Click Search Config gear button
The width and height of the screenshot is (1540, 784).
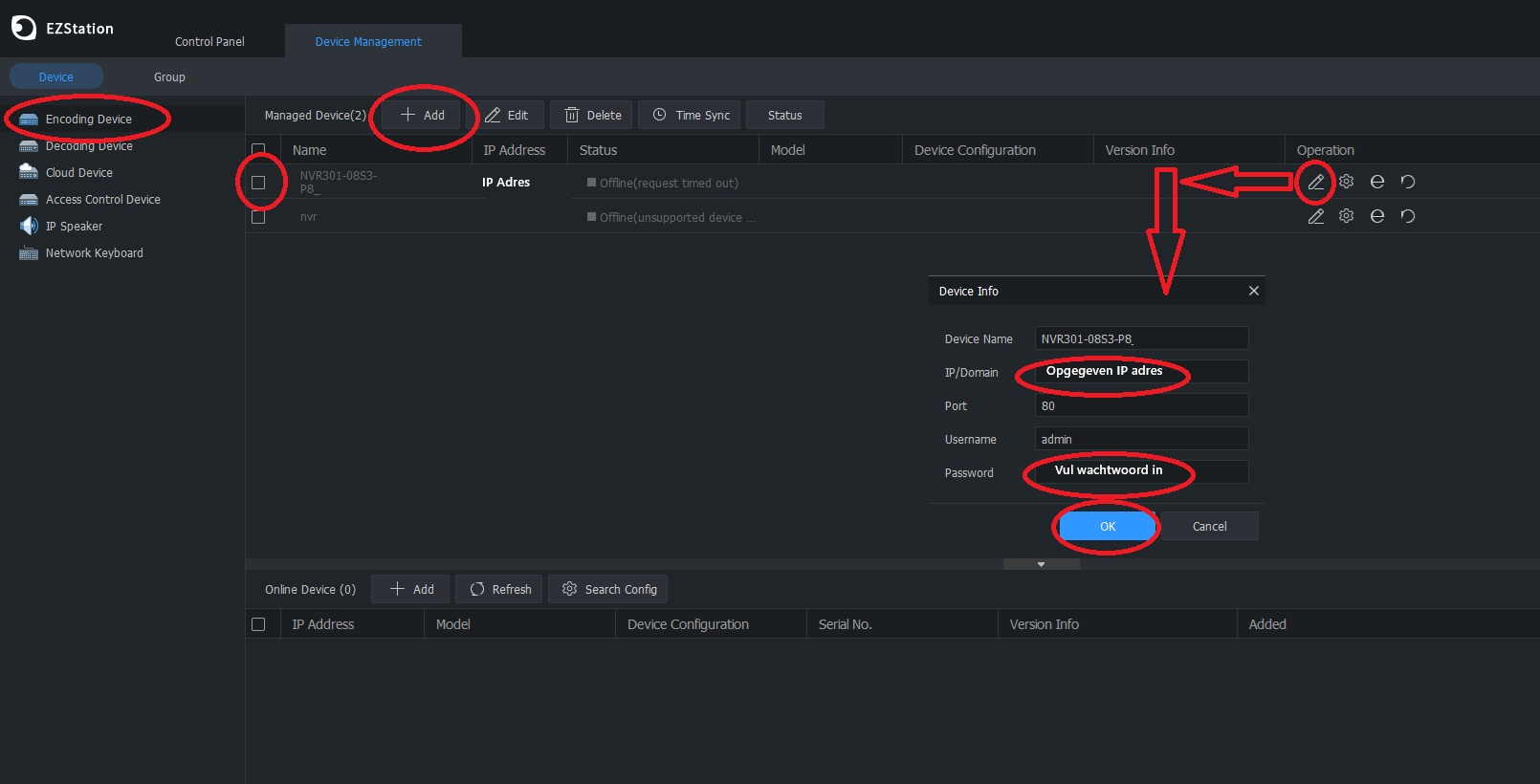[608, 589]
